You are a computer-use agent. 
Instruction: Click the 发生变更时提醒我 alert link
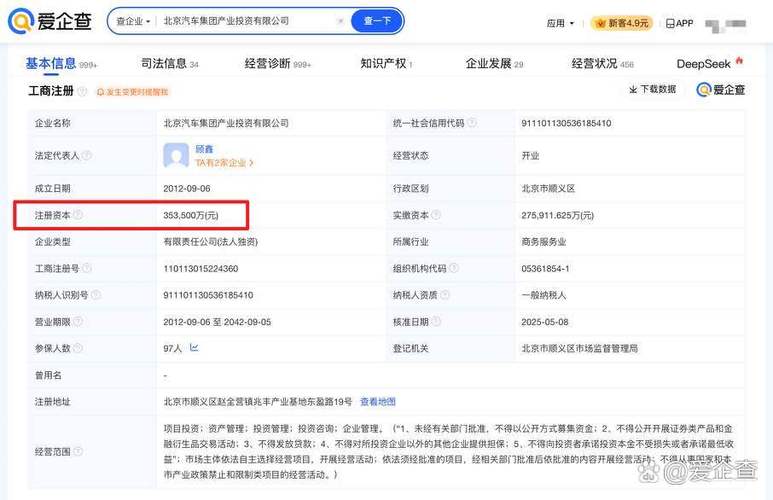click(132, 92)
